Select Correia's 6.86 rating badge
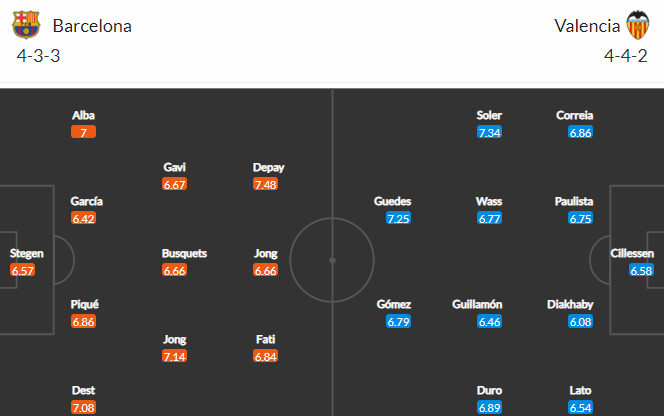Viewport: 664px width, 416px height. (581, 133)
